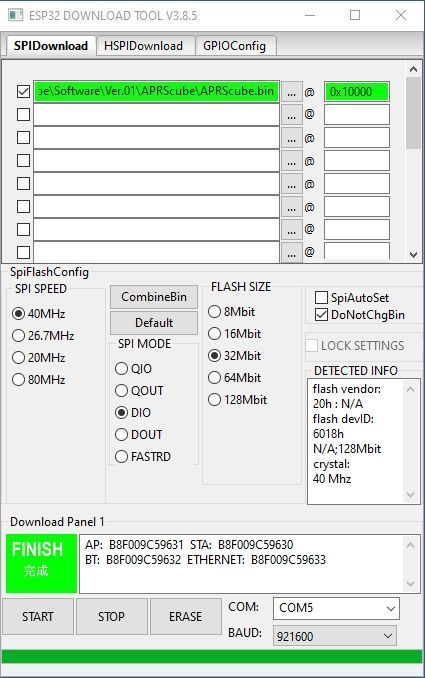This screenshot has height=678, width=425.
Task: Maximize the download tool window
Action: point(355,16)
